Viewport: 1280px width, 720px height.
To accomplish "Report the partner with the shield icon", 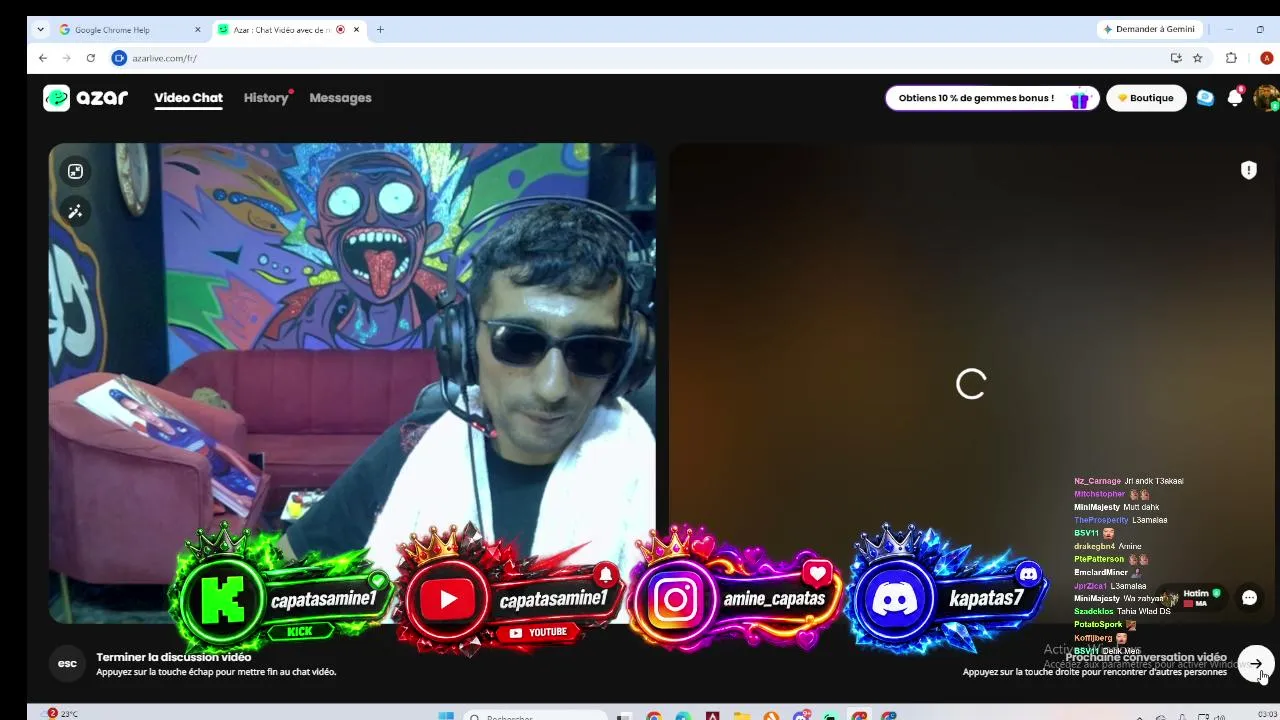I will 1249,170.
